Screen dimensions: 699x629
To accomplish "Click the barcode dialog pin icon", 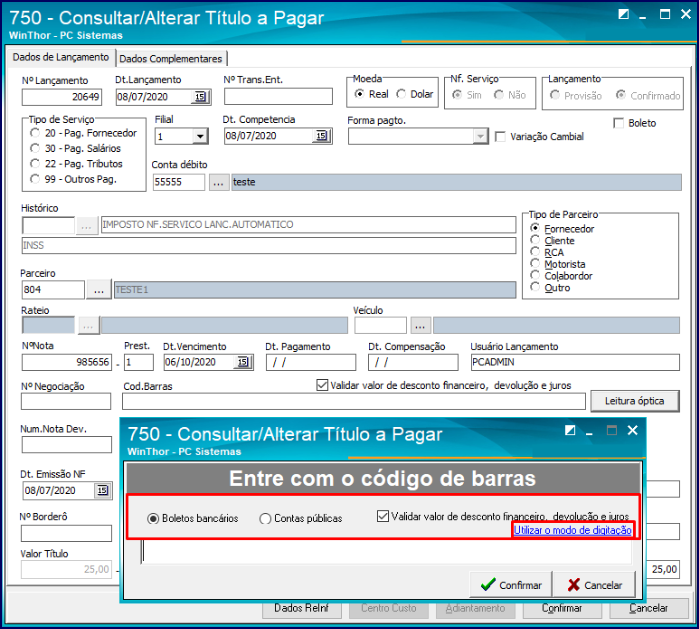I will (570, 430).
